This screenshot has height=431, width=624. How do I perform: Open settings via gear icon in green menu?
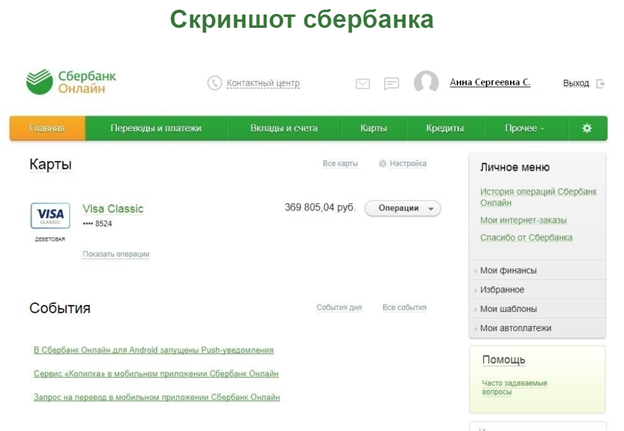(587, 128)
